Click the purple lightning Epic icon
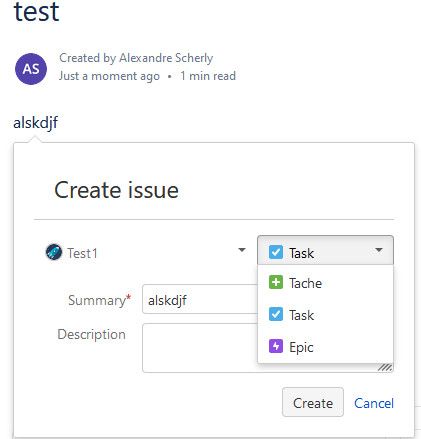This screenshot has width=421, height=439. 276,346
